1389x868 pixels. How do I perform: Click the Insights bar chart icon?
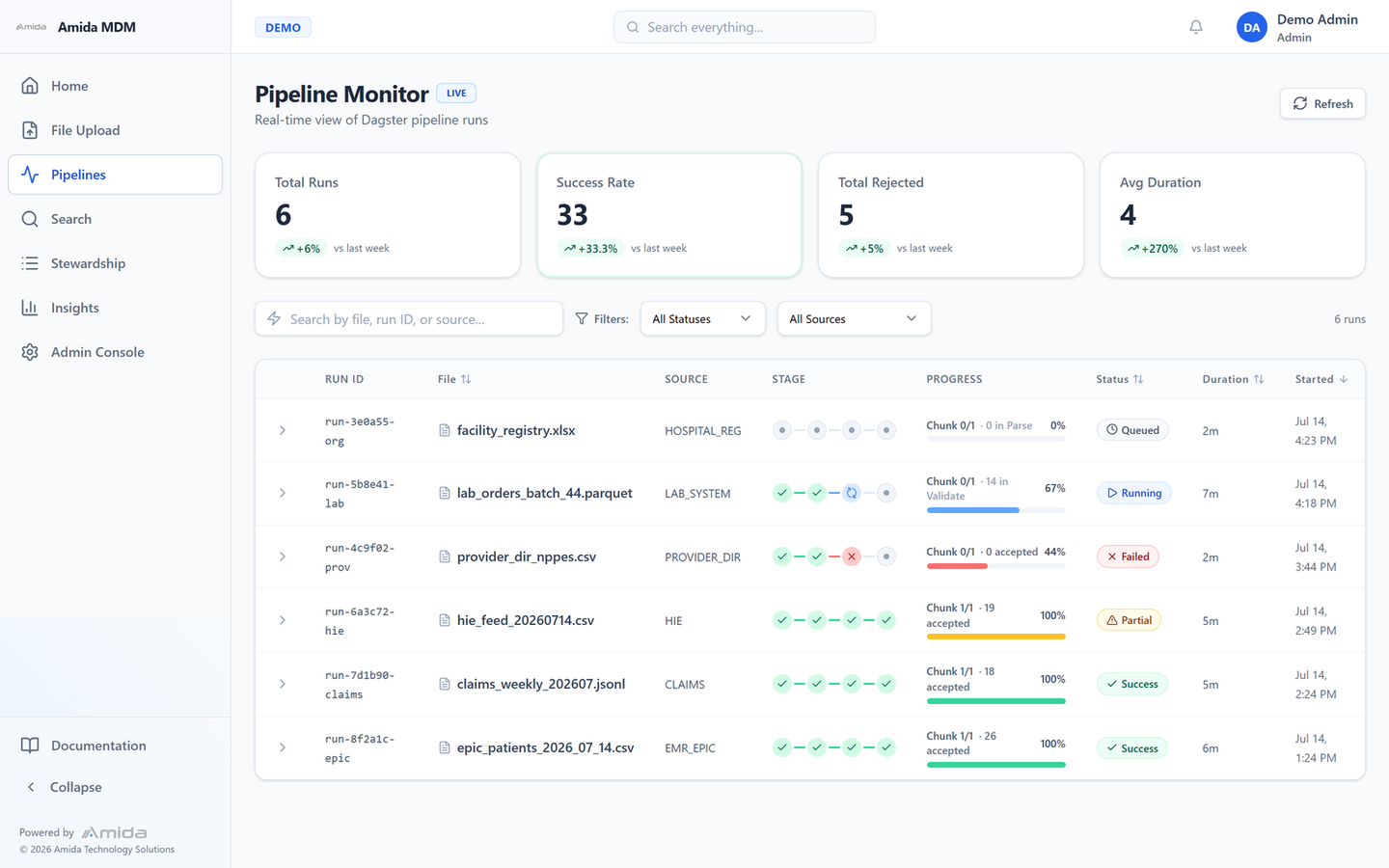[30, 308]
